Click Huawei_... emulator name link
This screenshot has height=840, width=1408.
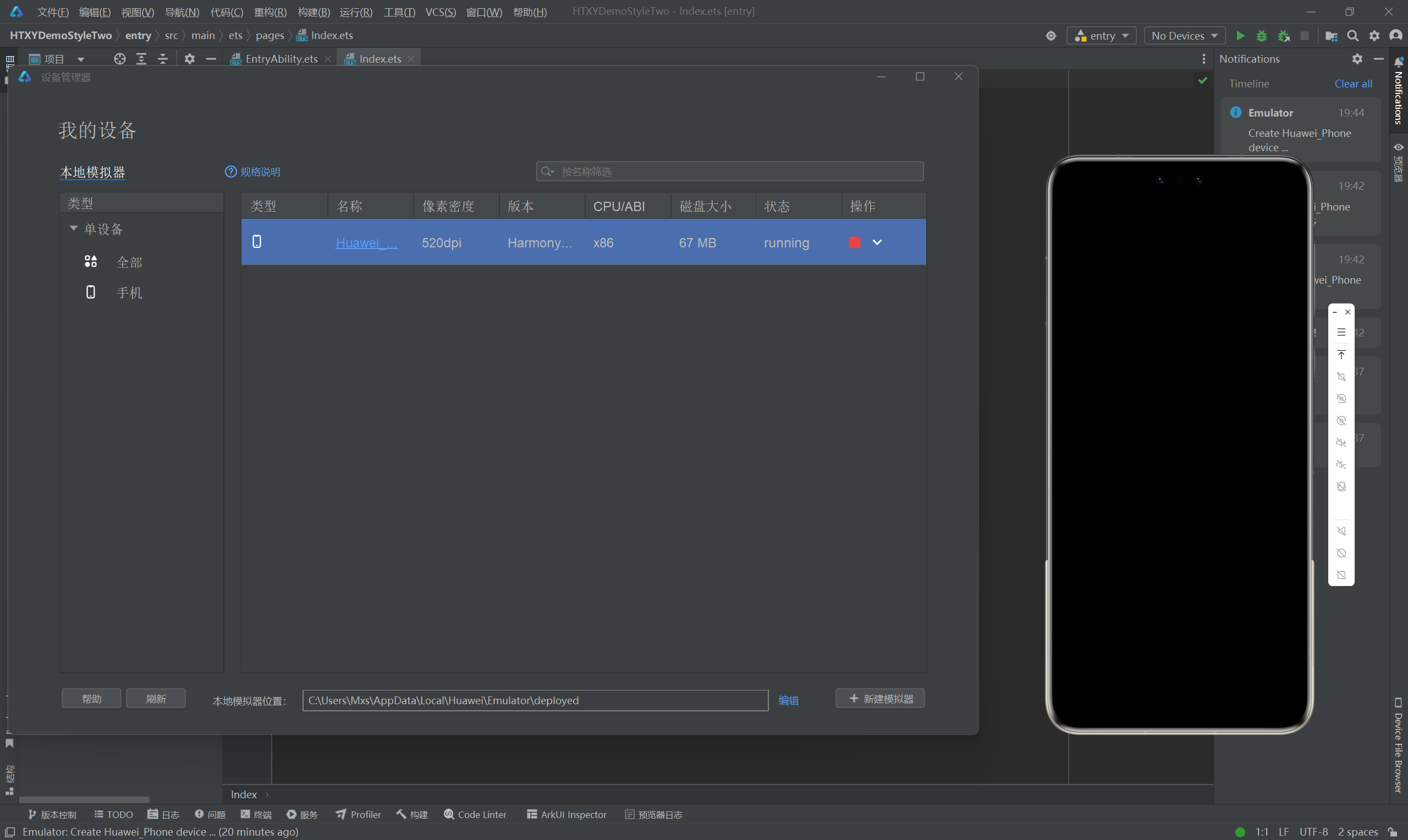[x=366, y=243]
